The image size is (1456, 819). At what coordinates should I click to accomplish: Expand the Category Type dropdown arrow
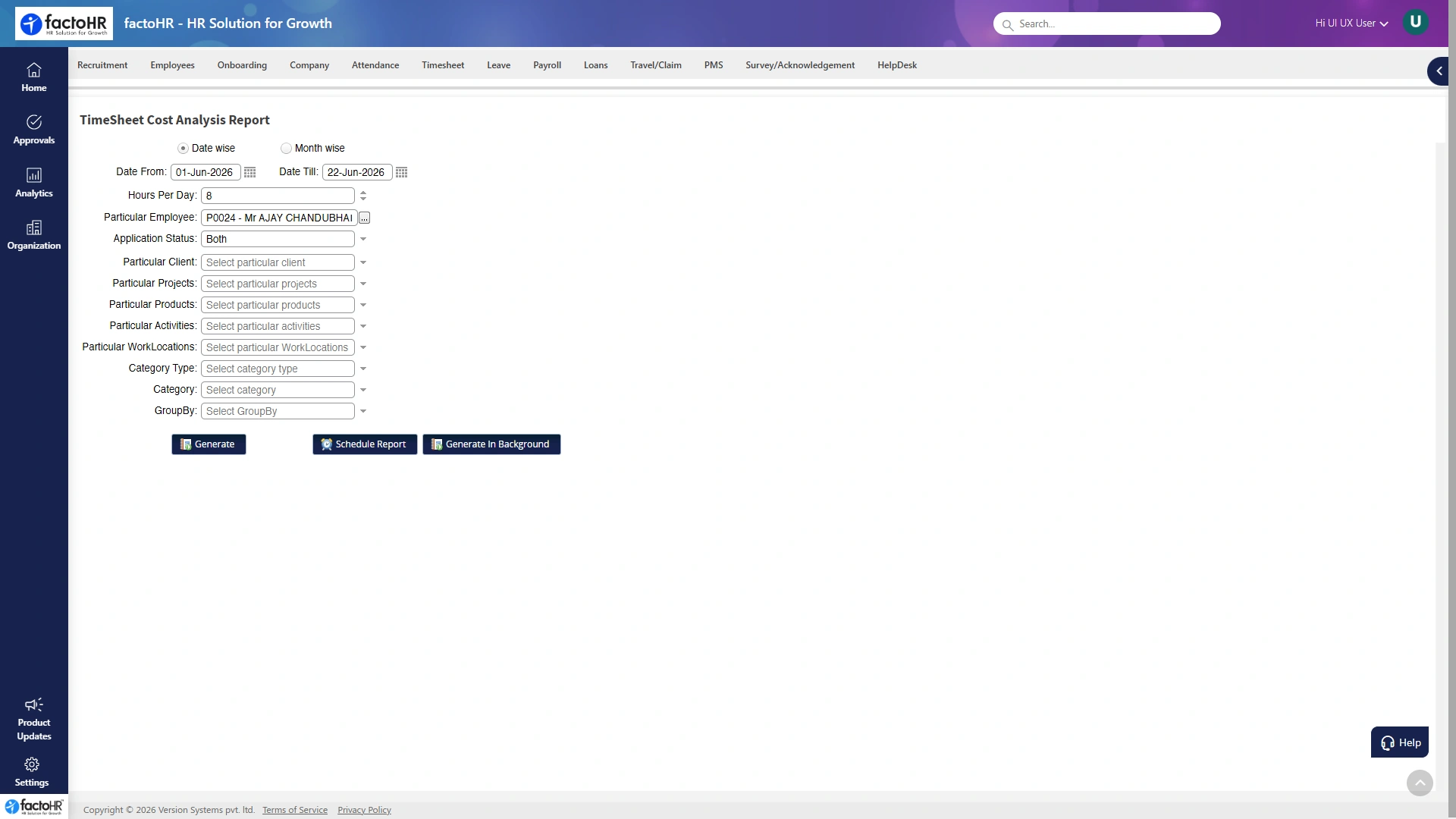pos(363,369)
